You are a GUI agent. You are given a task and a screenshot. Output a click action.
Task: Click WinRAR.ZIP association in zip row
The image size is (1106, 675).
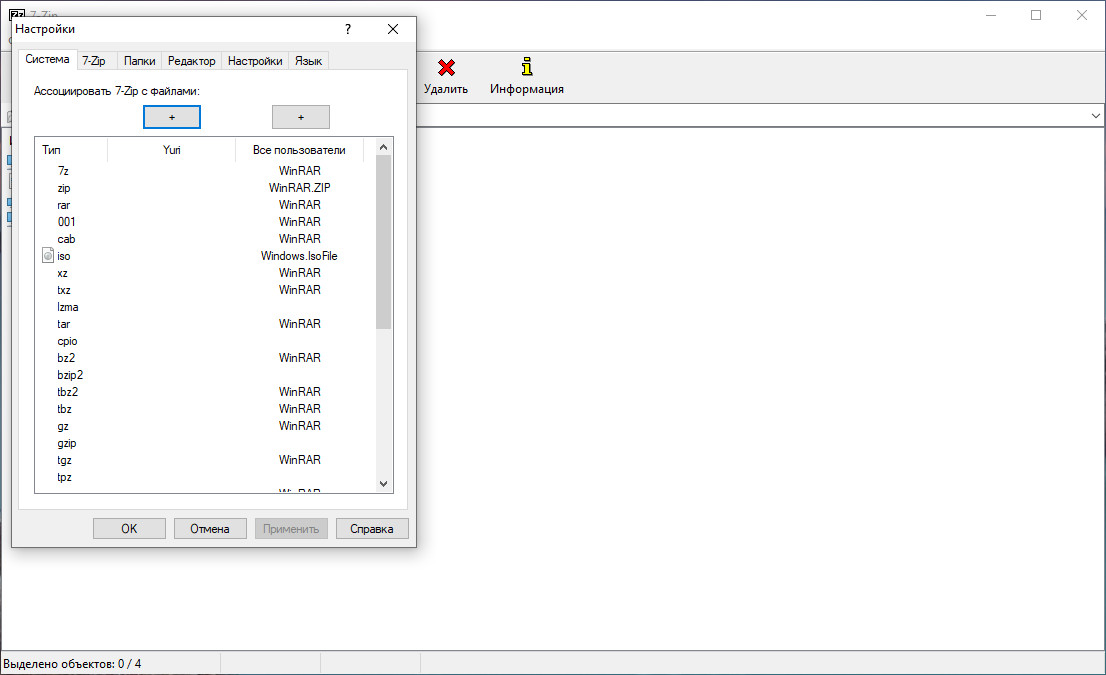click(299, 188)
